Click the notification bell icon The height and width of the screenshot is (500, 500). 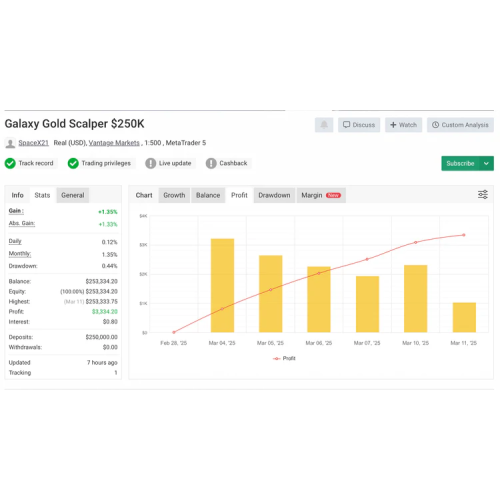(324, 125)
